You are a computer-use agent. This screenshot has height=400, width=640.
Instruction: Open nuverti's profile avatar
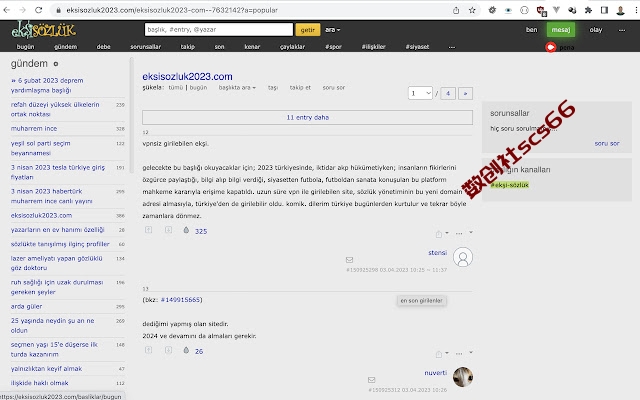coord(463,377)
